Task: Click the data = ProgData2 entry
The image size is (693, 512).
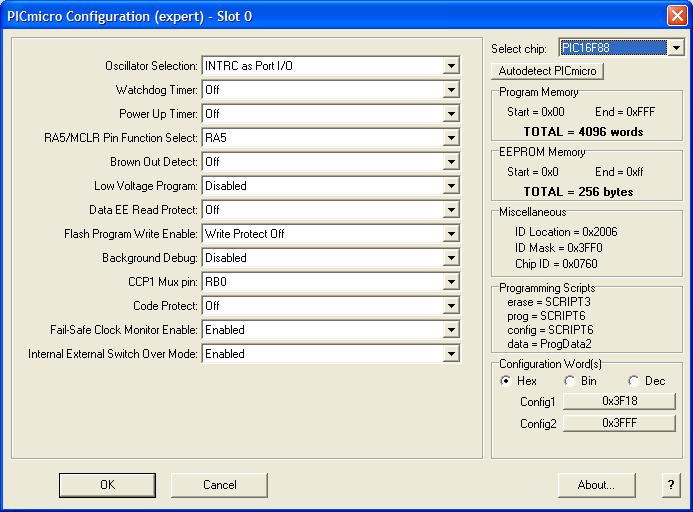Action: (x=549, y=344)
